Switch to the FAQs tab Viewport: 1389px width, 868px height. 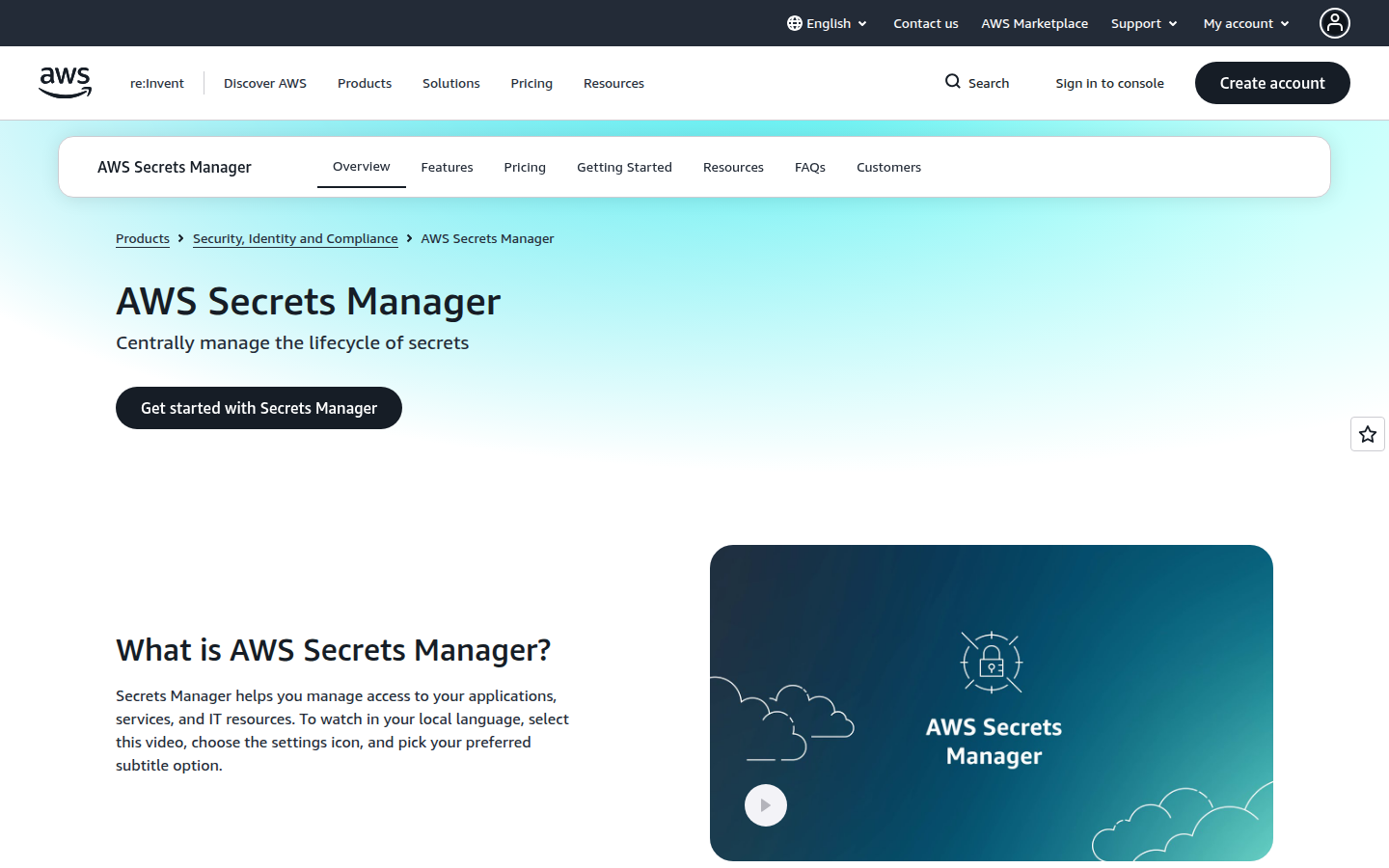[810, 167]
